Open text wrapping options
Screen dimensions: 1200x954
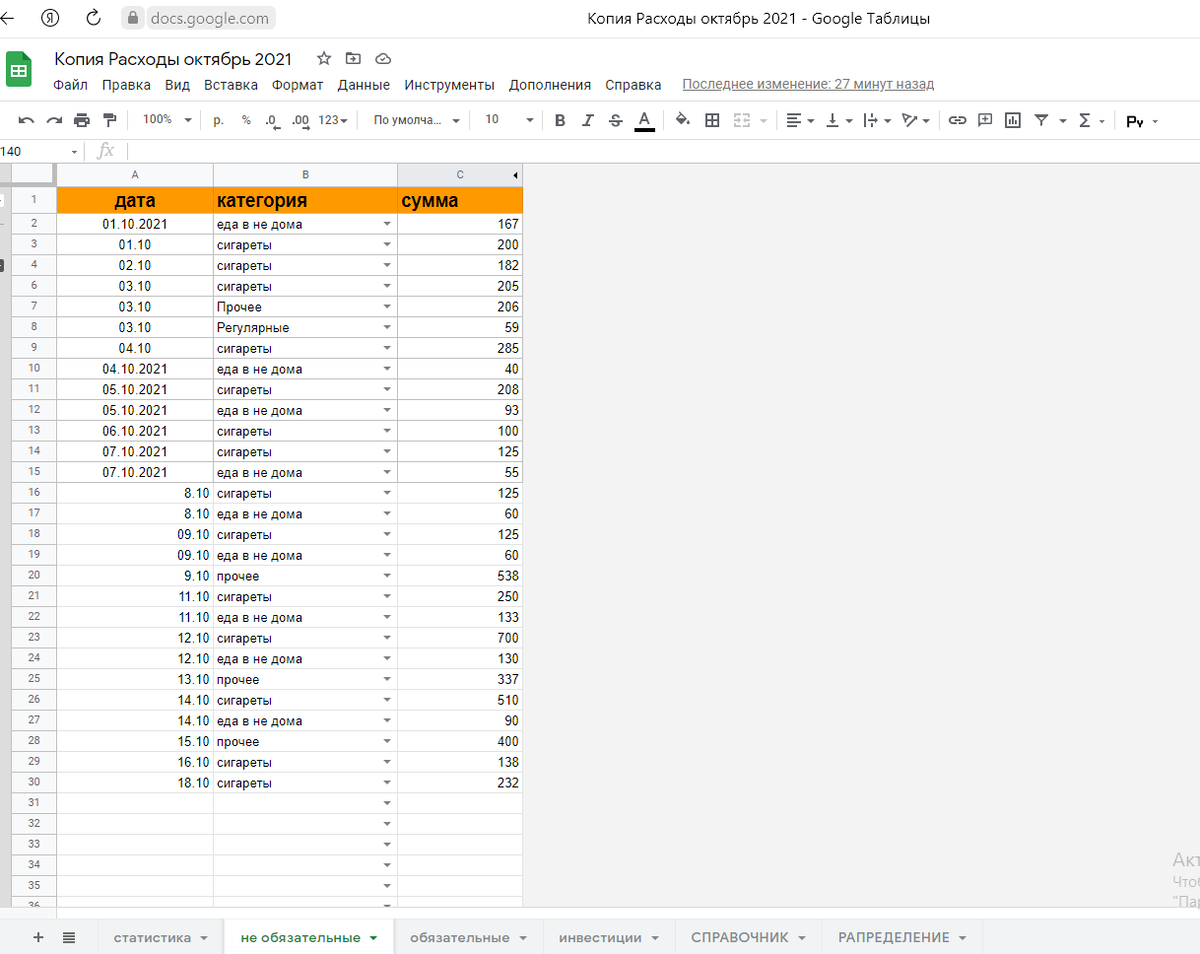pyautogui.click(x=876, y=120)
